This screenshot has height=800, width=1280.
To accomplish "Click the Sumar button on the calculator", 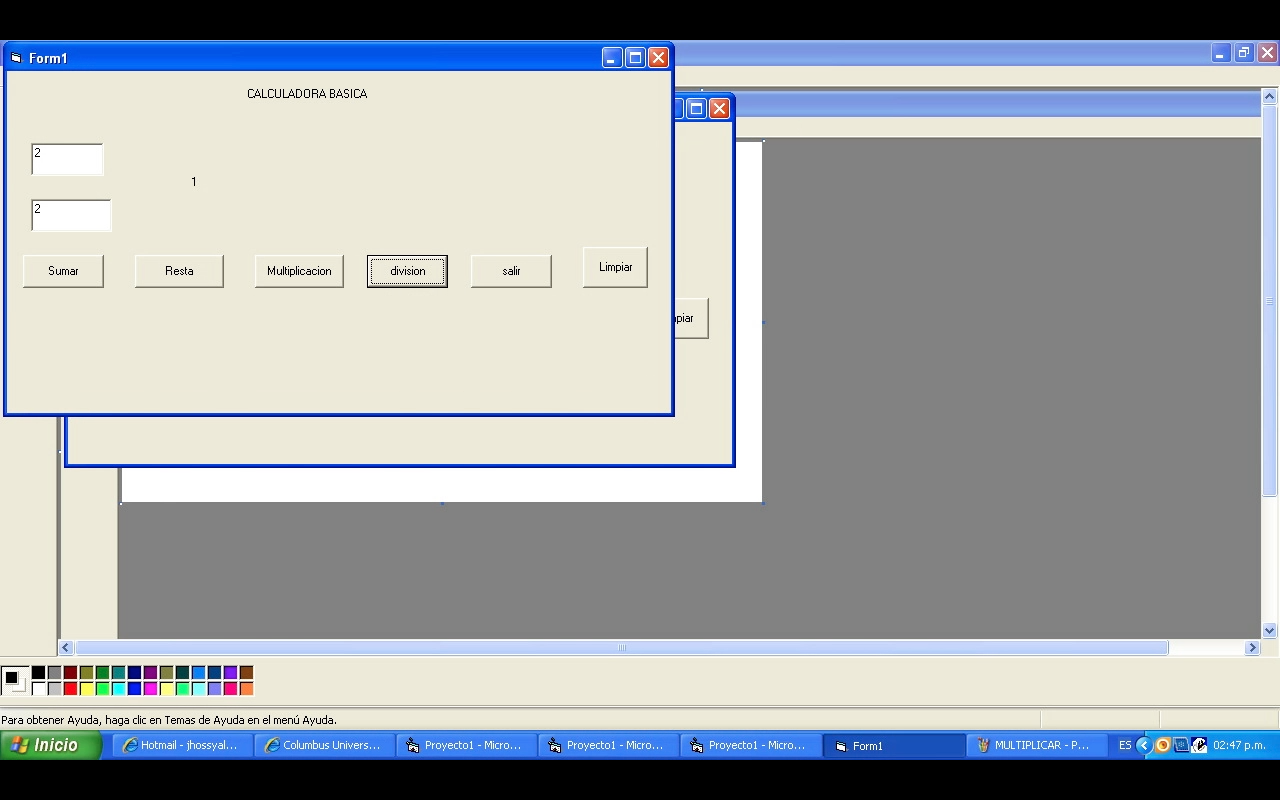I will coord(63,270).
